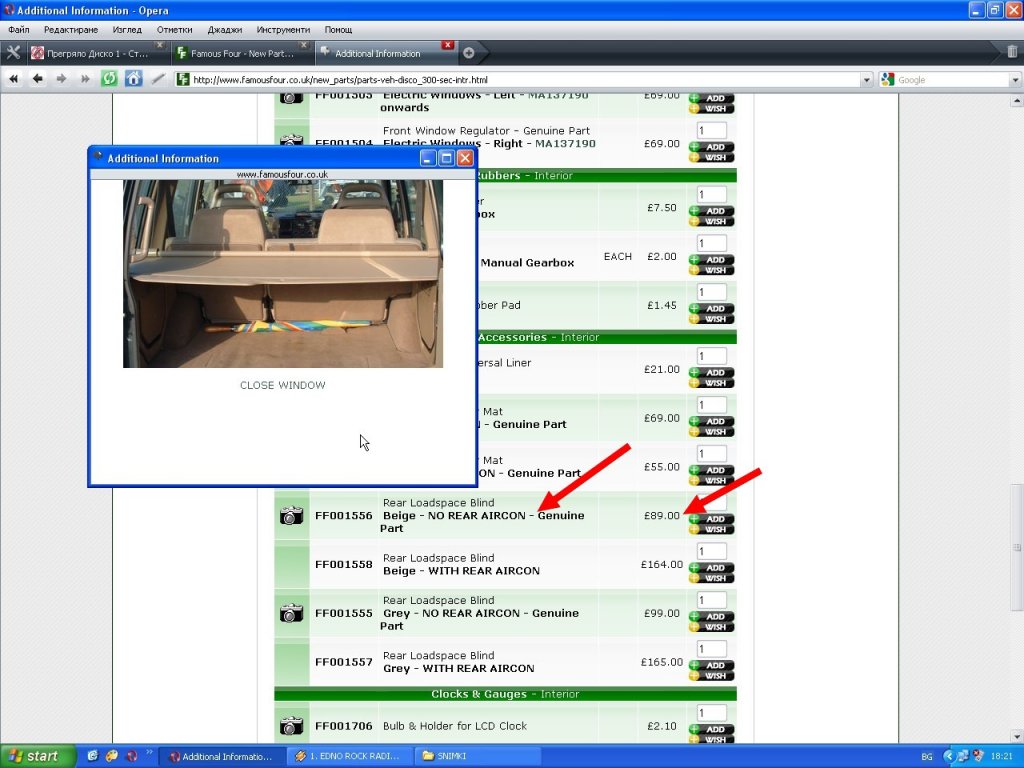The width and height of the screenshot is (1024, 768).
Task: Go back to the previous page
Action: tap(37, 79)
